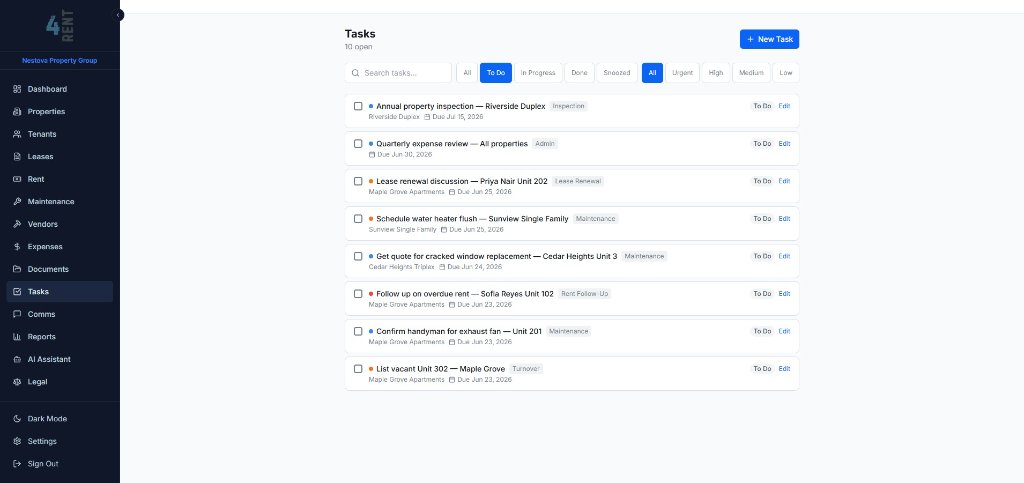Click the Expenses dollar icon
Image resolution: width=1024 pixels, height=483 pixels.
click(18, 247)
